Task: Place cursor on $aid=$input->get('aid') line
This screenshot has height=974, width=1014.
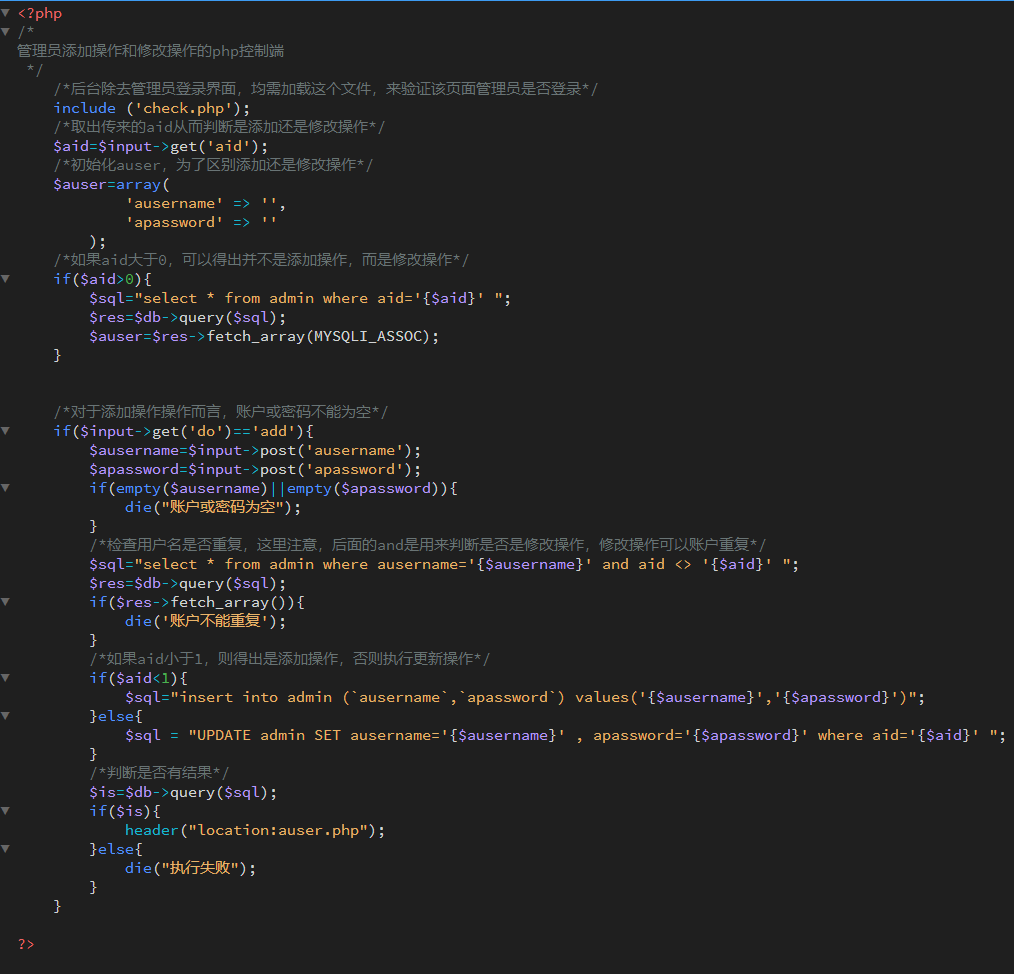Action: (x=160, y=146)
